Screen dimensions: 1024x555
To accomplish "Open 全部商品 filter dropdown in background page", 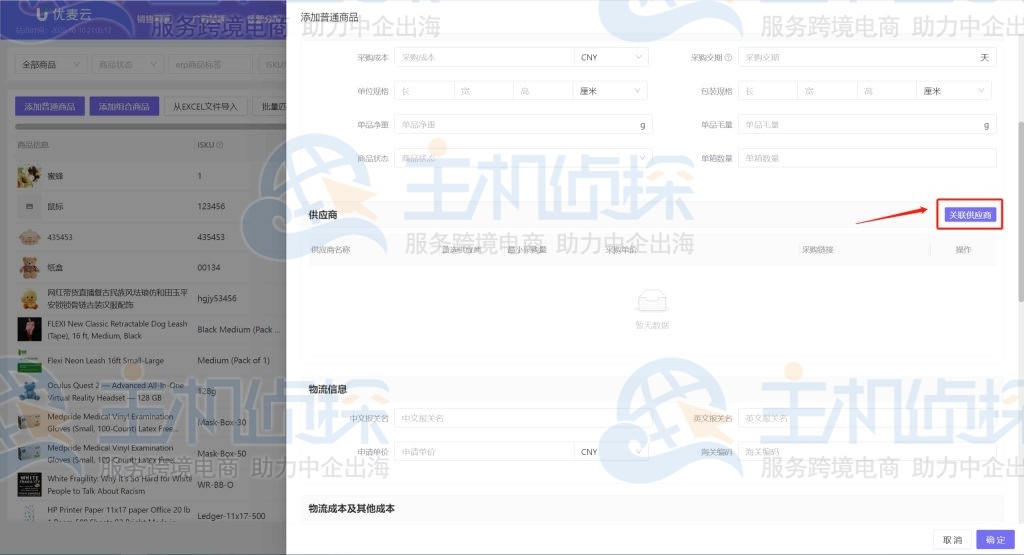I will (x=51, y=65).
